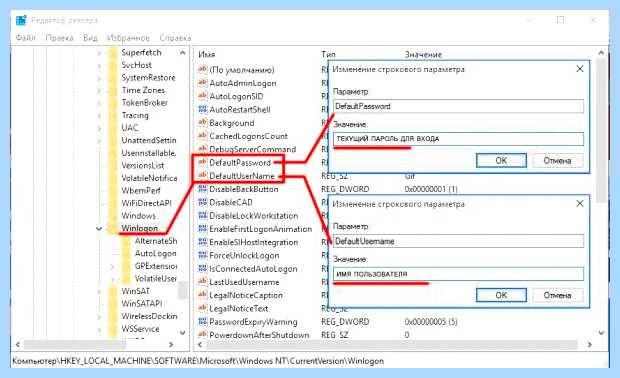This screenshot has width=620, height=378.
Task: Cancel the DefaultUsername dialog with Отмена
Action: point(558,295)
